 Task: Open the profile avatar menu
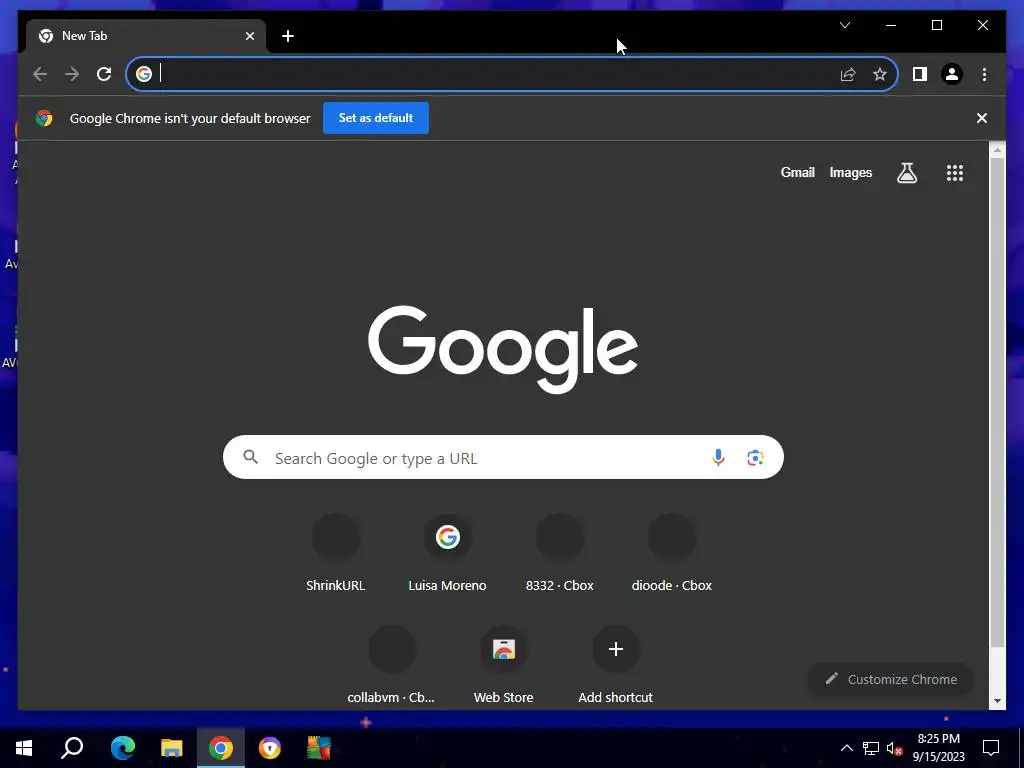(952, 74)
